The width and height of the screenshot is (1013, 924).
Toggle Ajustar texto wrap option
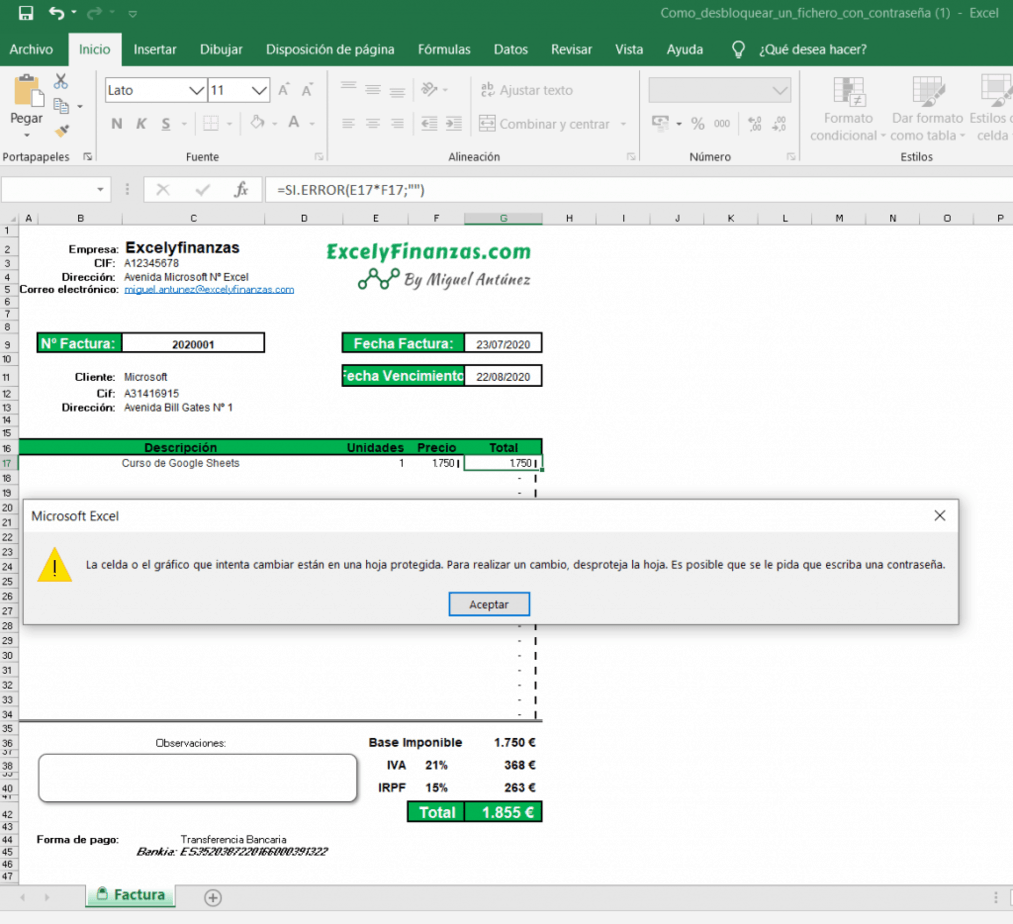[x=527, y=90]
